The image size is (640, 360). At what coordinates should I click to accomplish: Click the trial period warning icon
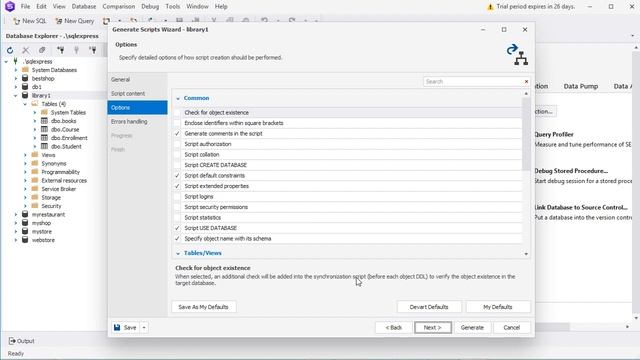pyautogui.click(x=490, y=7)
